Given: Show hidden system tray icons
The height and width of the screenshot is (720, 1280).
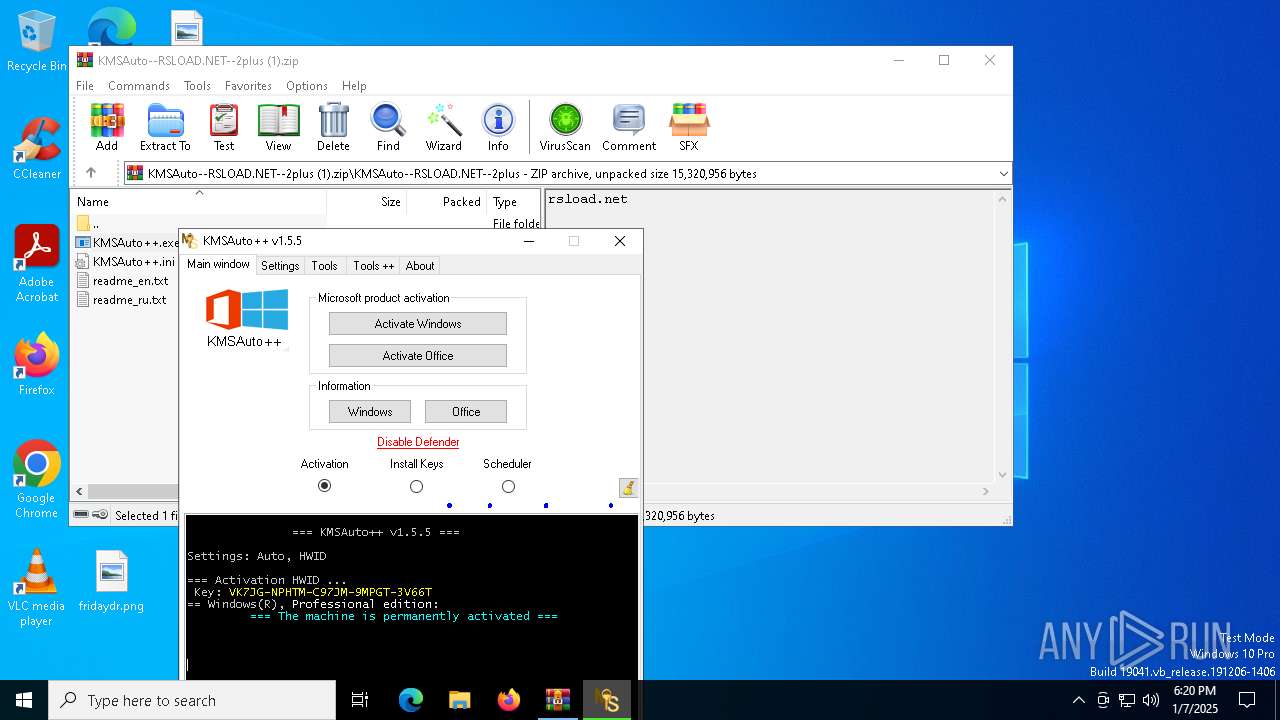Looking at the screenshot, I should 1078,700.
